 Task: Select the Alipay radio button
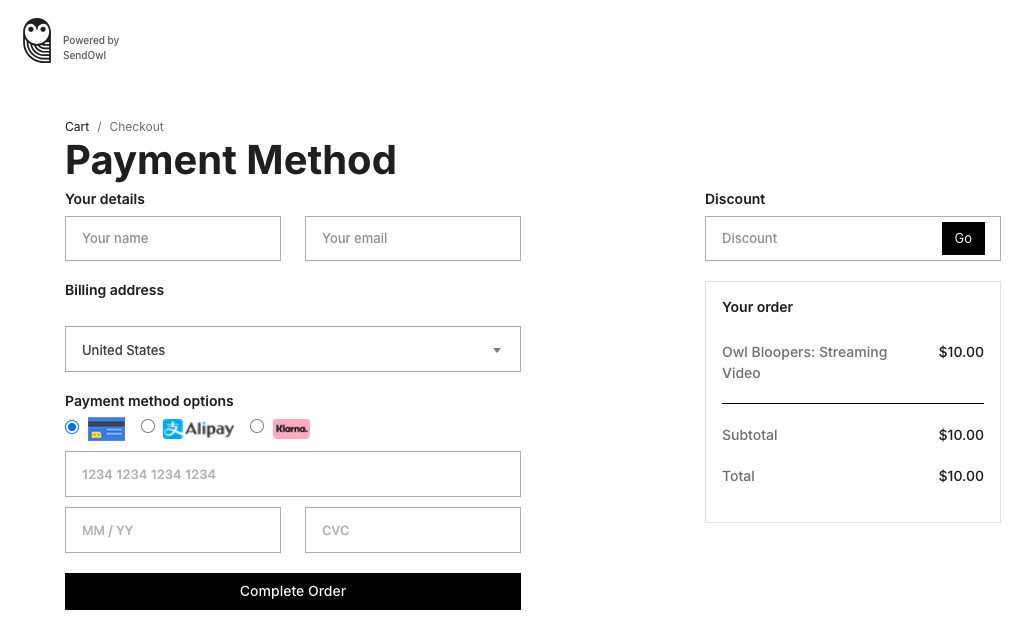148,427
